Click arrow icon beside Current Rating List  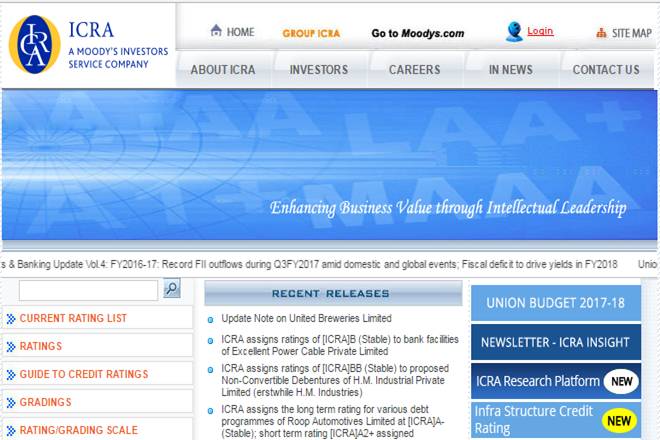tap(11, 319)
